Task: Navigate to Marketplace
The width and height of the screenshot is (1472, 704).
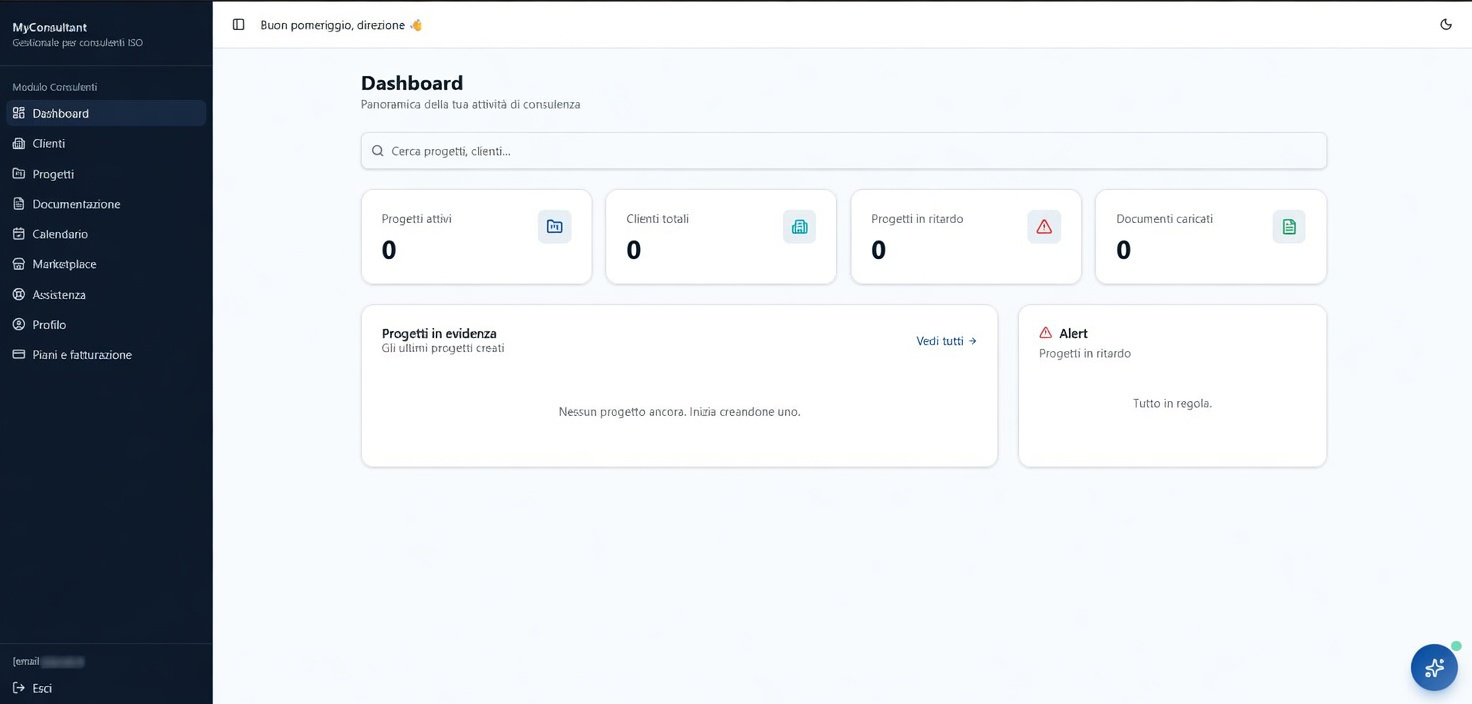Action: tap(106, 264)
